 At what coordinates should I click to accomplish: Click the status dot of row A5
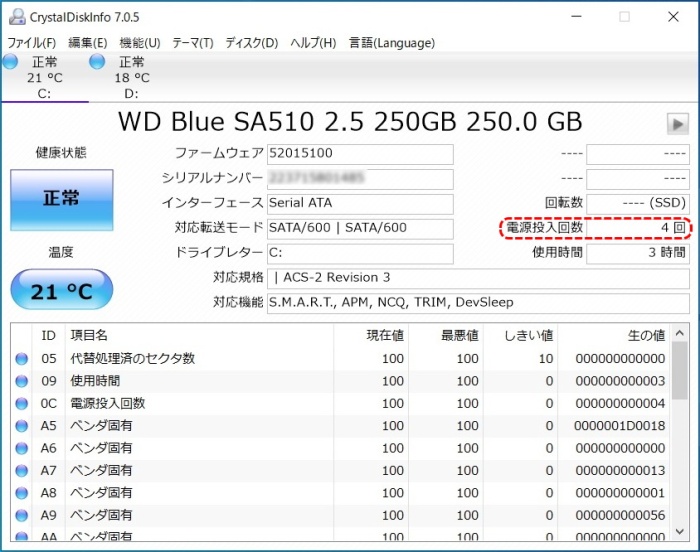[21, 426]
